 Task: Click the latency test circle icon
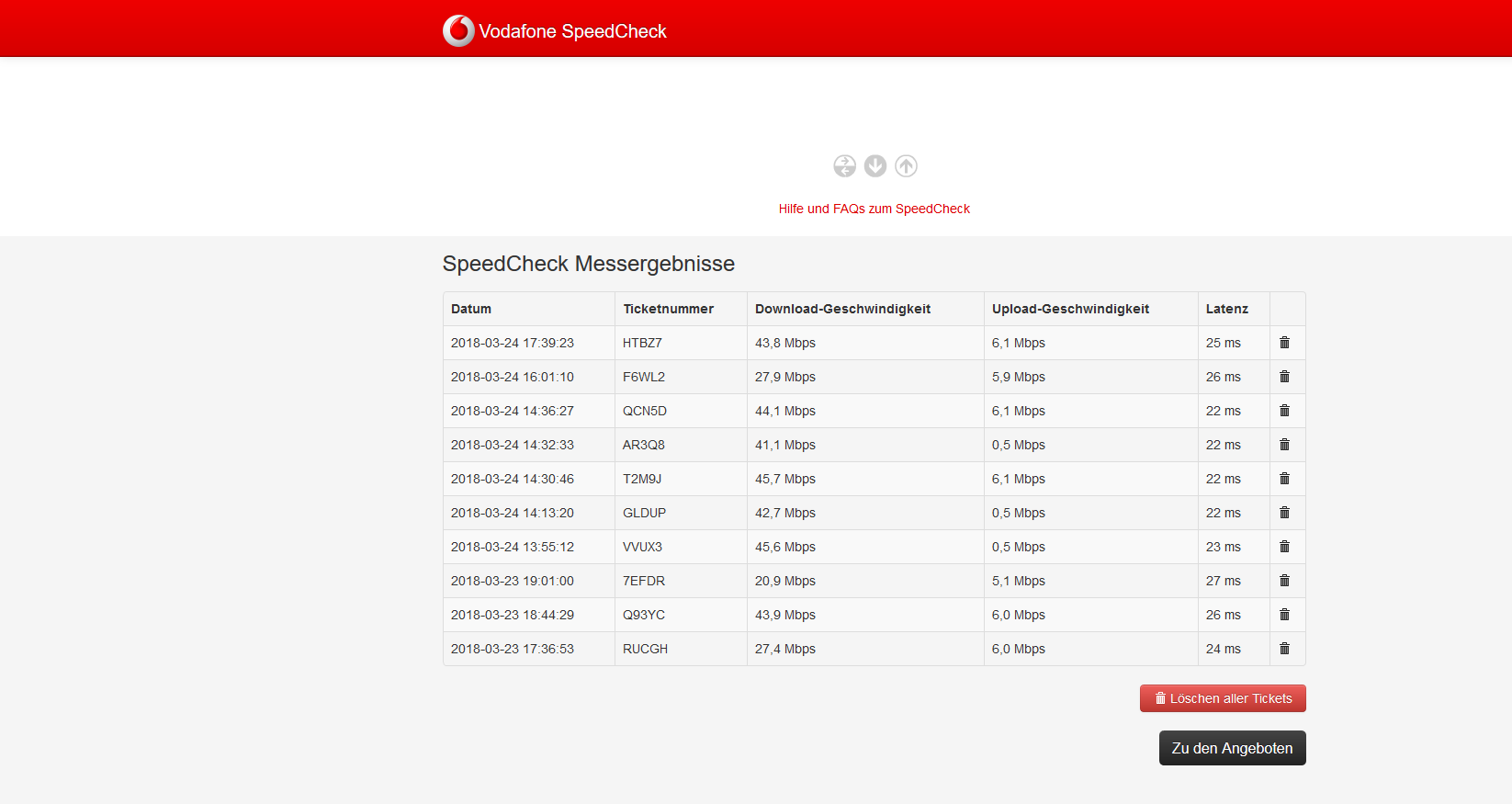(844, 165)
